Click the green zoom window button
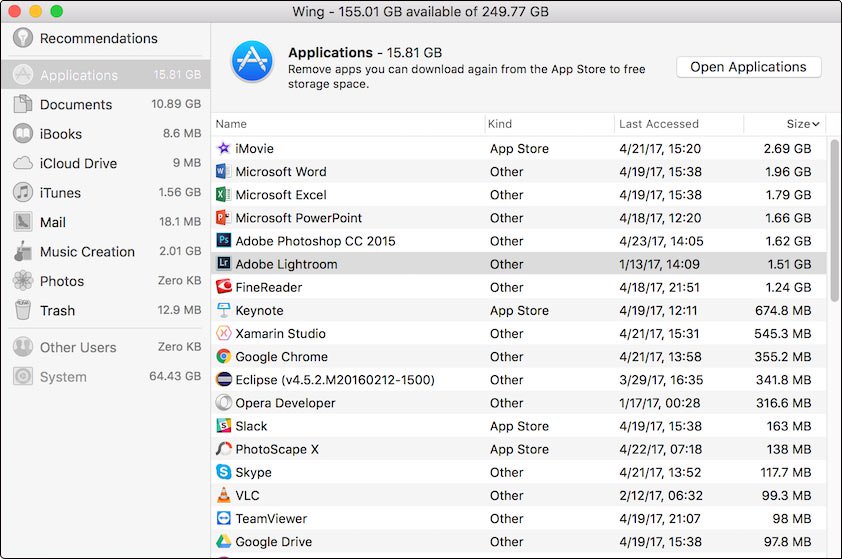The image size is (842, 559). click(x=56, y=11)
